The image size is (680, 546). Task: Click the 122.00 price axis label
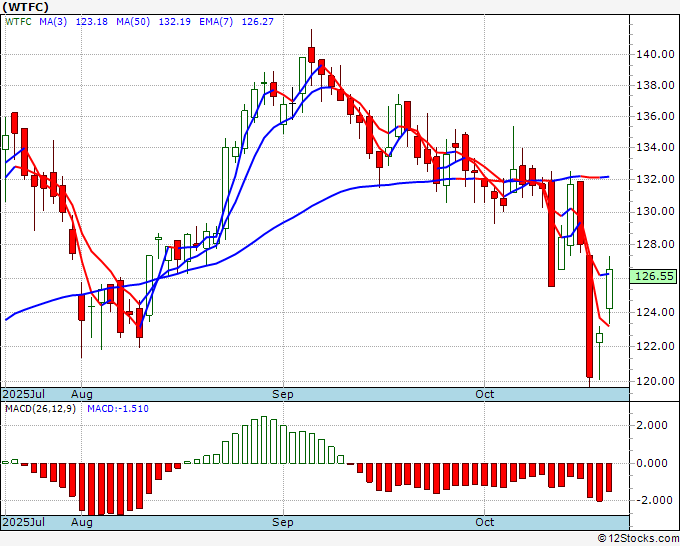(655, 346)
